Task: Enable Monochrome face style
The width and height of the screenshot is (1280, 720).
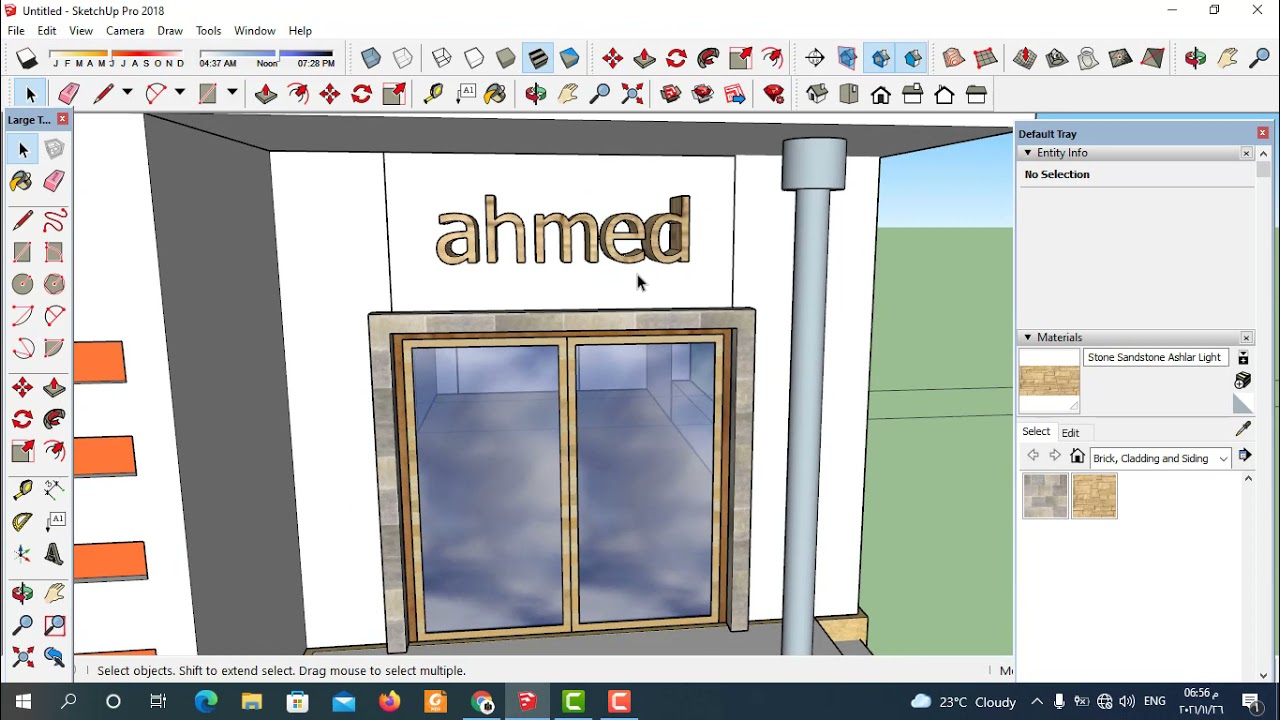Action: point(570,58)
